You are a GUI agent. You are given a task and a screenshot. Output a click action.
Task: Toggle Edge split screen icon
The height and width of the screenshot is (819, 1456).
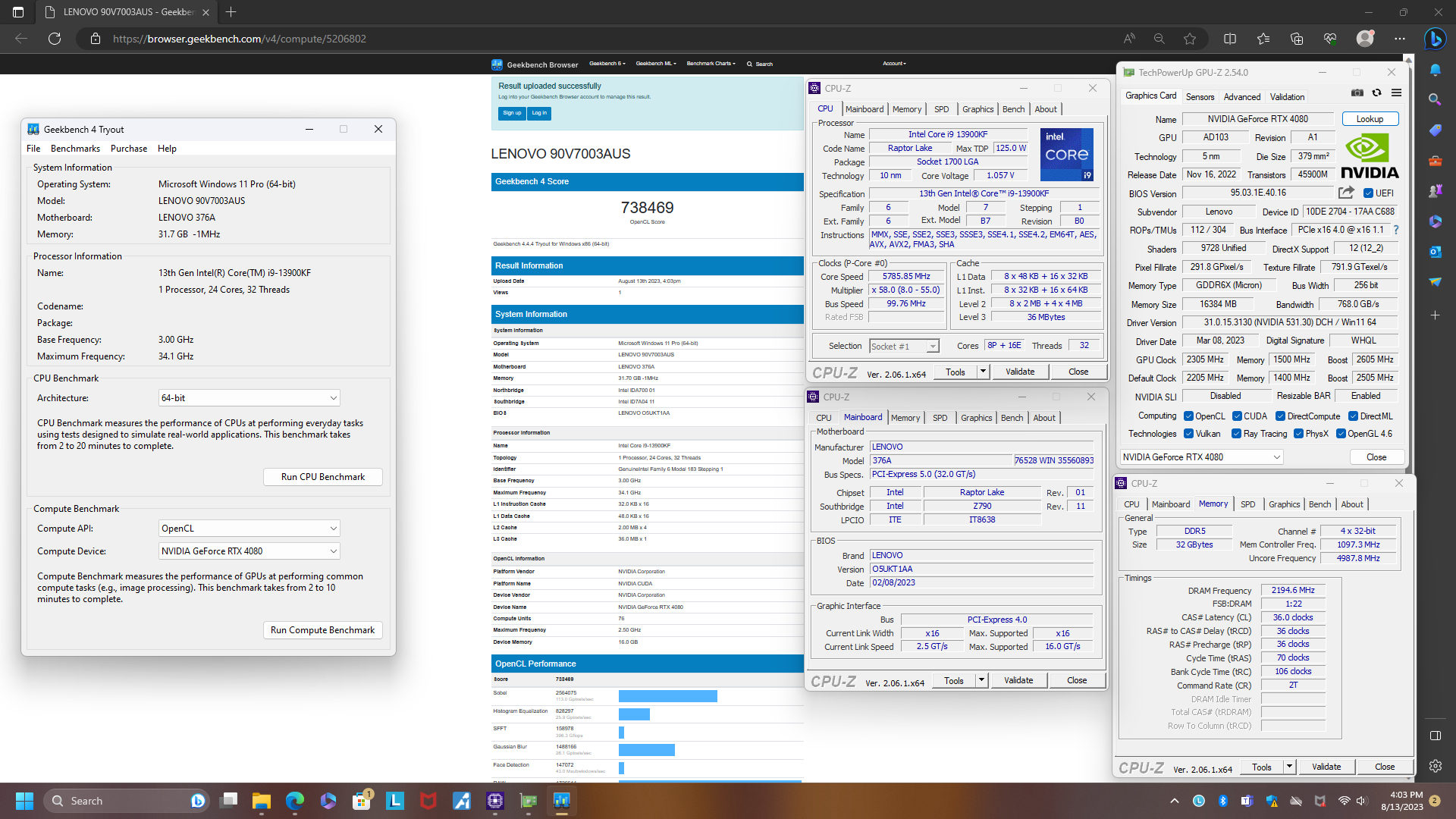(x=1230, y=39)
